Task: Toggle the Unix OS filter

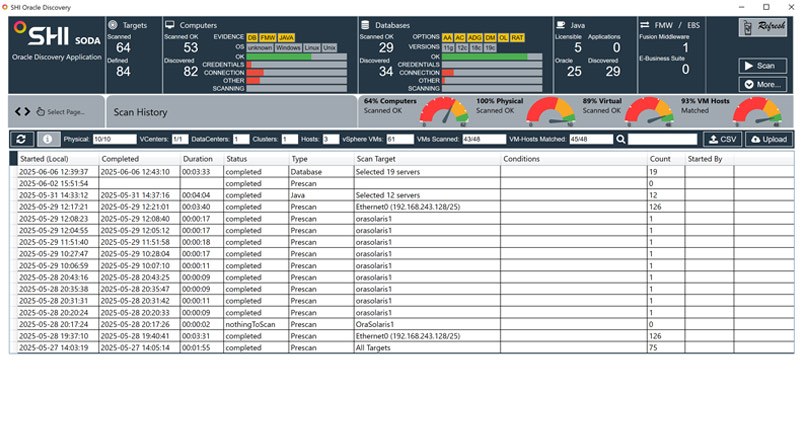Action: tap(330, 47)
